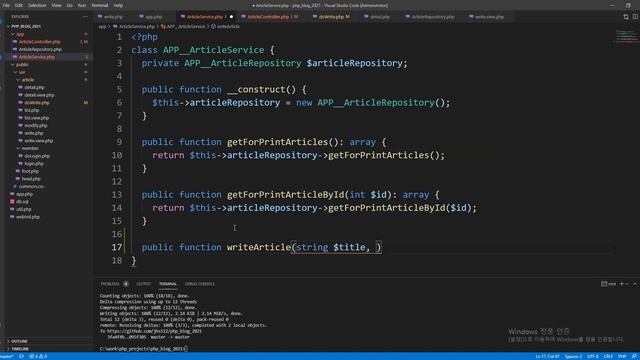Open foot.php in the Explorer tree
640x360 pixels.
coord(30,171)
